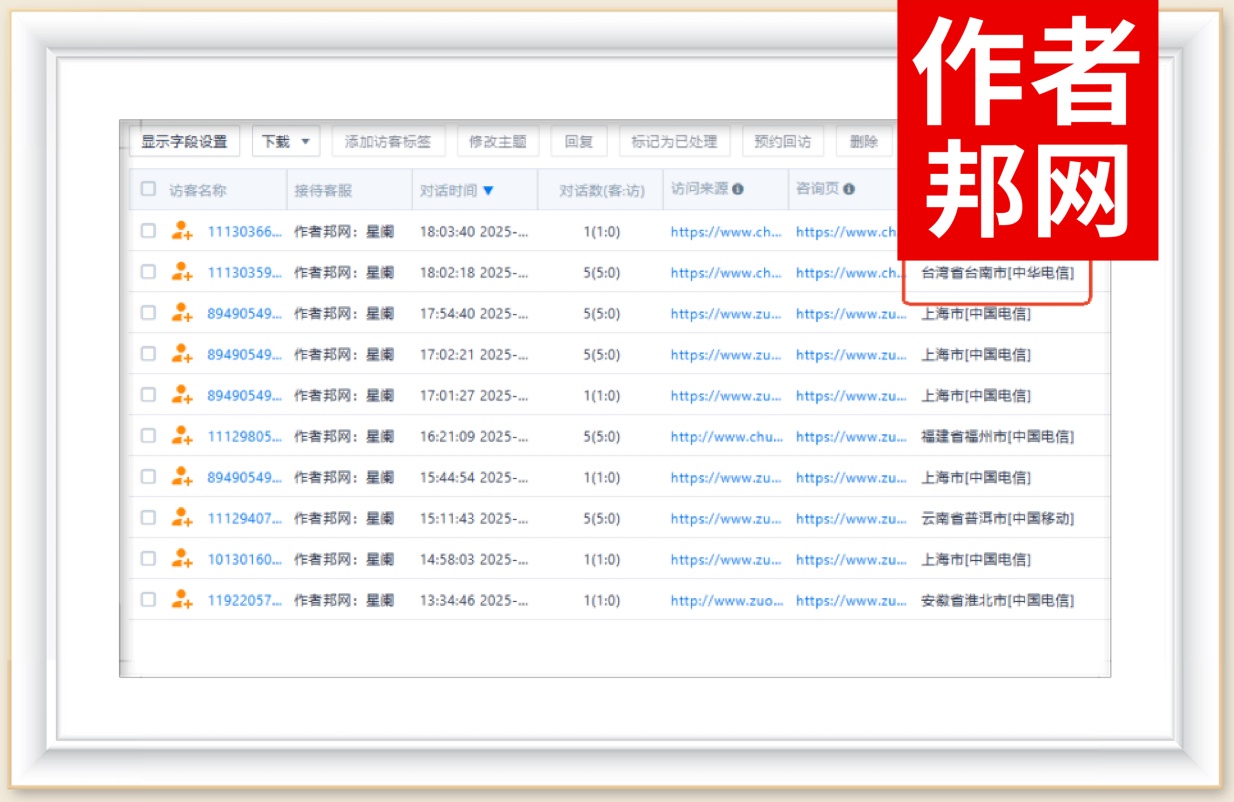Viewport: 1234px width, 802px height.
Task: Click the 访客名称 column header
Action: click(x=198, y=190)
